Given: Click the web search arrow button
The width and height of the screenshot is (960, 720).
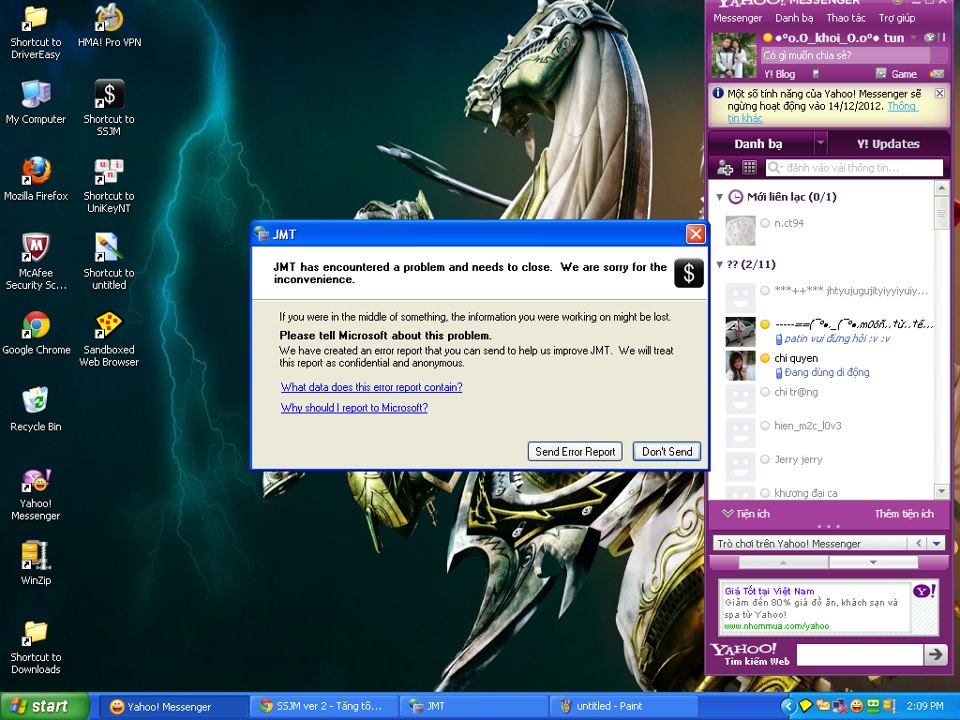Looking at the screenshot, I should [x=935, y=654].
